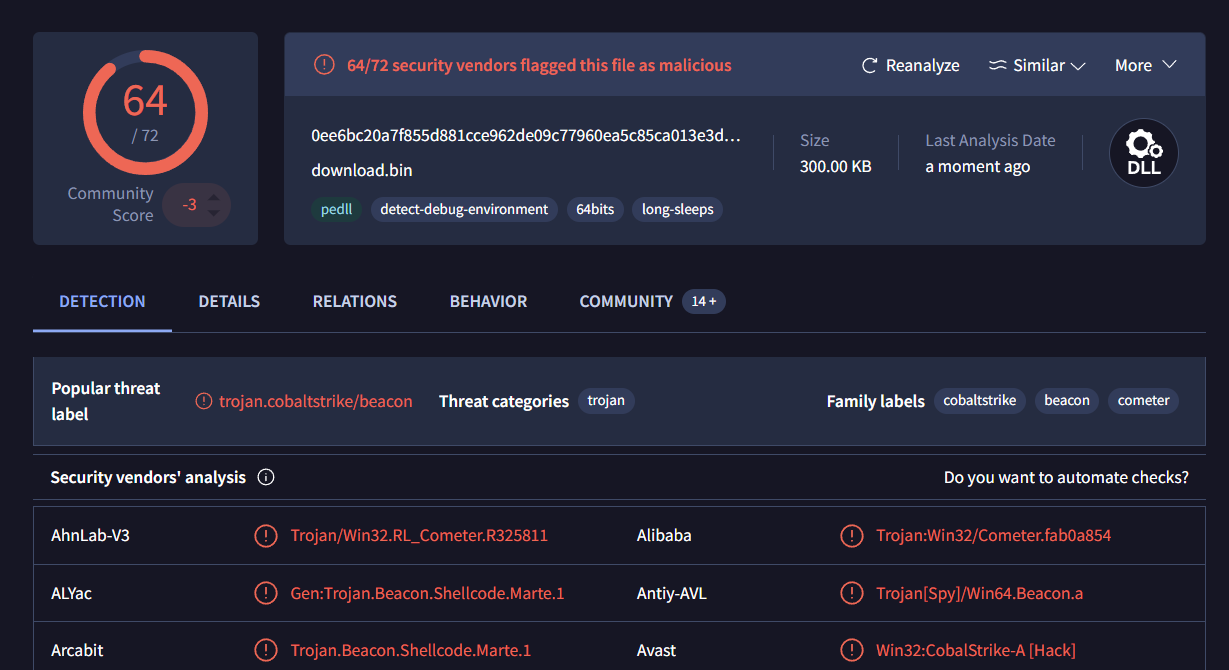Viewport: 1229px width, 670px height.
Task: Go to the RELATIONS tab
Action: tap(355, 301)
